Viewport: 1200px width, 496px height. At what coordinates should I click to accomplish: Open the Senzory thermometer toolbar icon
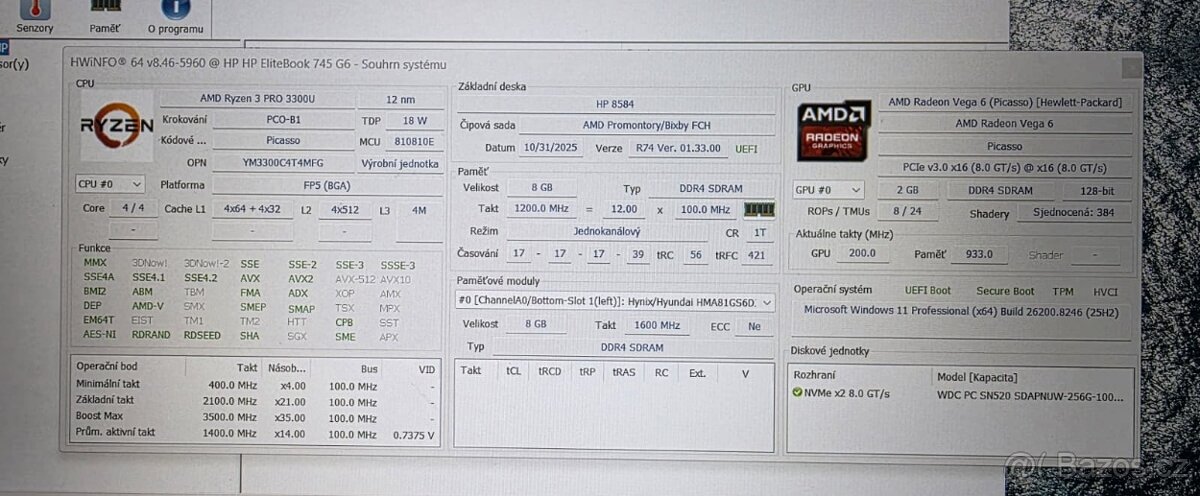pos(34,9)
